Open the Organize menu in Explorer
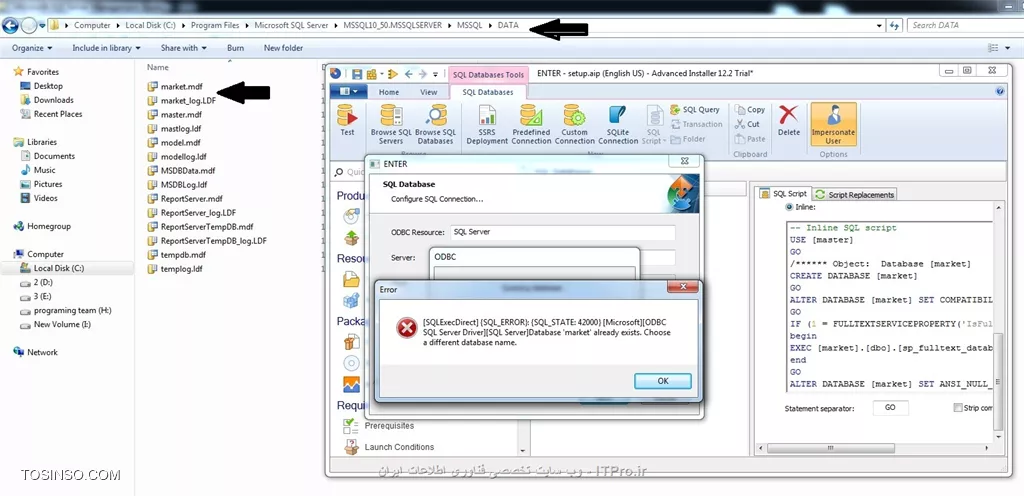The image size is (1024, 496). tap(32, 48)
